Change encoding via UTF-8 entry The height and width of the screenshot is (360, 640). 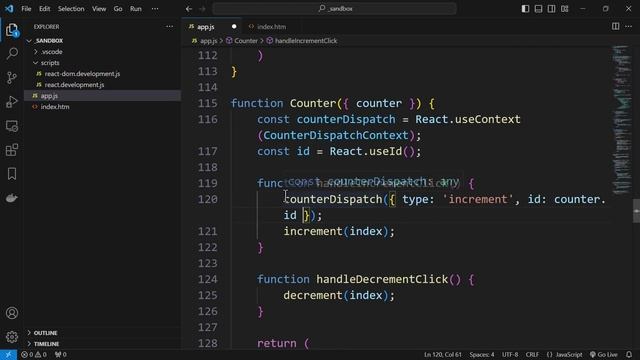coord(510,355)
